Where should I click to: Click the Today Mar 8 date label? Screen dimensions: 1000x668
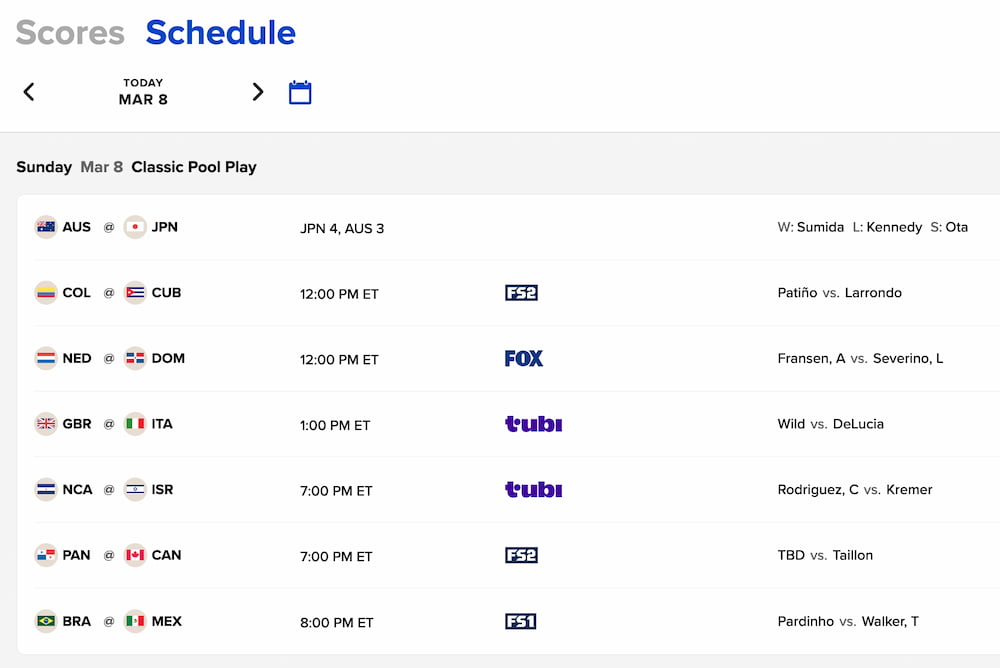coord(143,92)
